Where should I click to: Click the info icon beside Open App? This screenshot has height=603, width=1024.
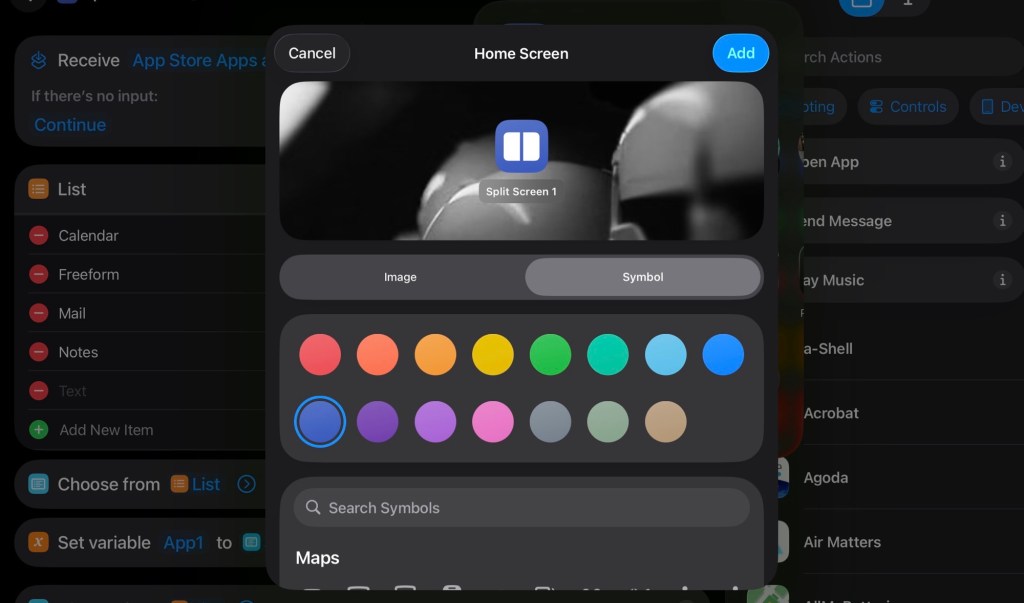(1002, 162)
